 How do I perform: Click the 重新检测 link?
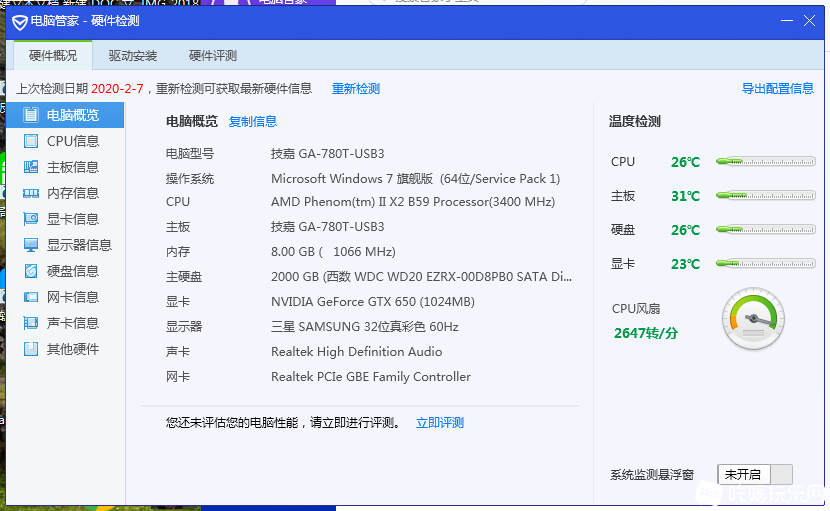tap(356, 88)
